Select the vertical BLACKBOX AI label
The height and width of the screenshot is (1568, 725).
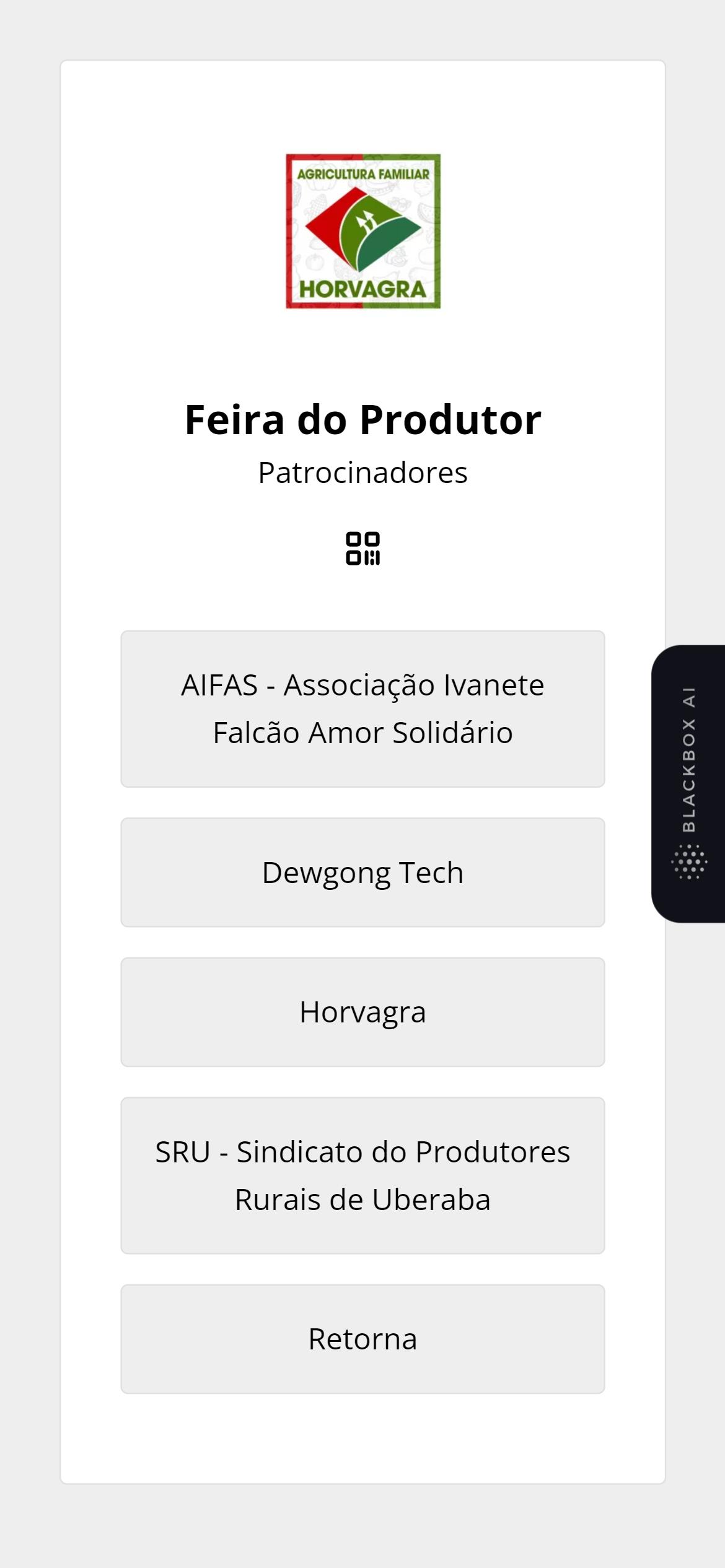click(x=689, y=759)
